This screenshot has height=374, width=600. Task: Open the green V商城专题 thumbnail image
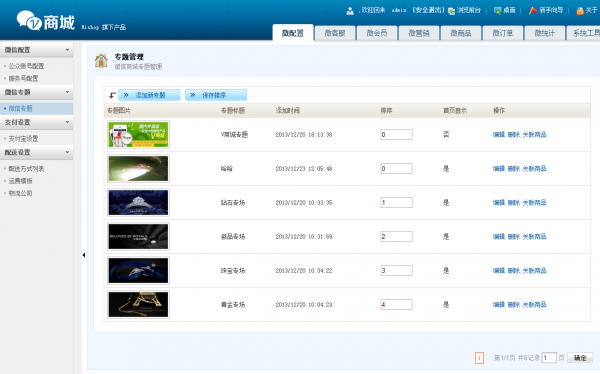click(139, 134)
